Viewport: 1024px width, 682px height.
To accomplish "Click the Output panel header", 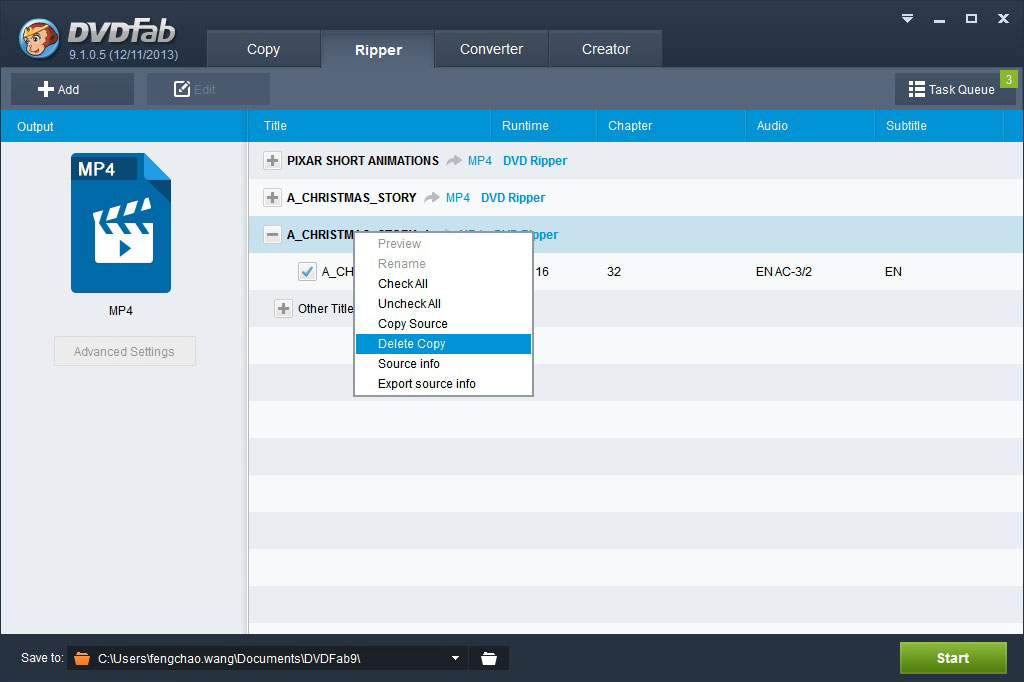I will (123, 126).
